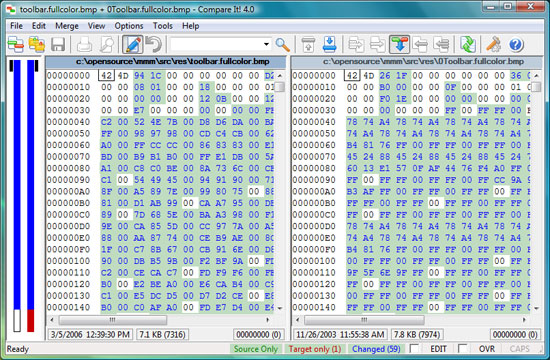Click the compare files toolbar icon
The image size is (550, 360).
point(16,45)
